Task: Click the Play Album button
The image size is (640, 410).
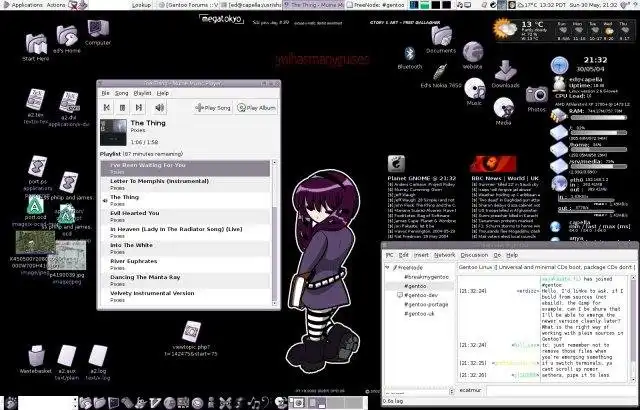Action: click(256, 108)
